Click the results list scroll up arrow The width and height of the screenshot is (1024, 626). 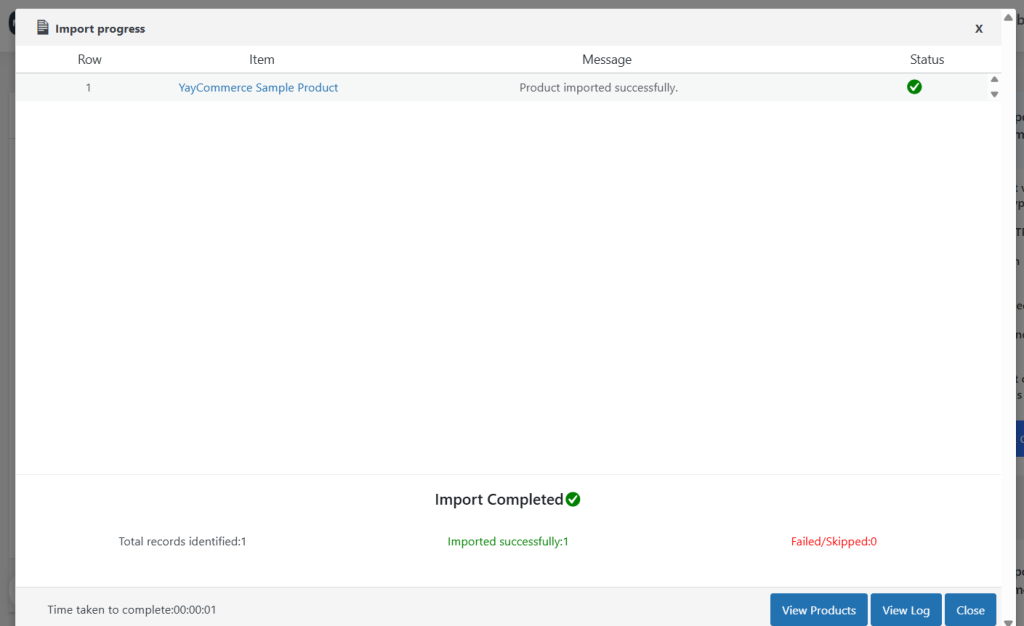994,80
